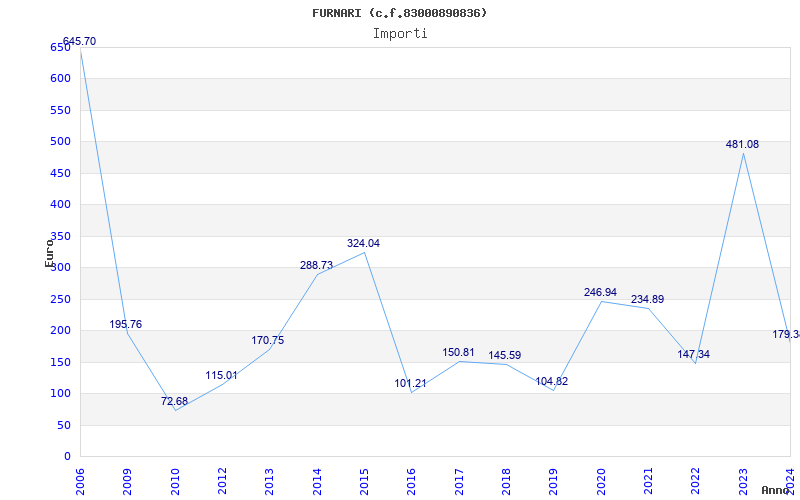The height and width of the screenshot is (500, 800).
Task: Click the 100 y-axis tick label
Action: (x=60, y=393)
